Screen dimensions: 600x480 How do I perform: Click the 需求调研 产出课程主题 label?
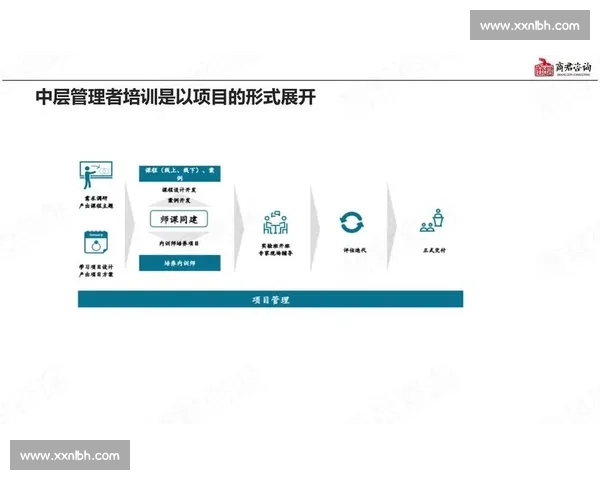pyautogui.click(x=96, y=202)
